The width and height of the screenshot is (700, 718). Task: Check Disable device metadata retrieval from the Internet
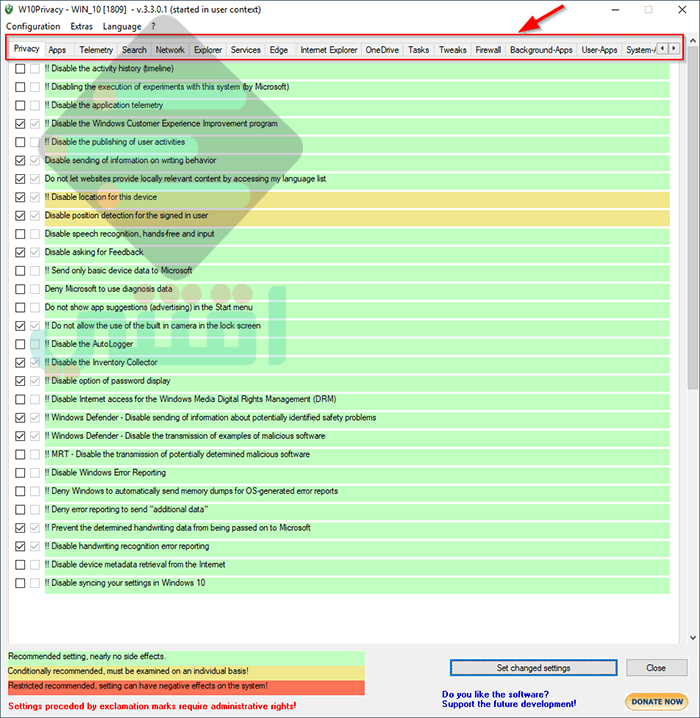[20, 565]
